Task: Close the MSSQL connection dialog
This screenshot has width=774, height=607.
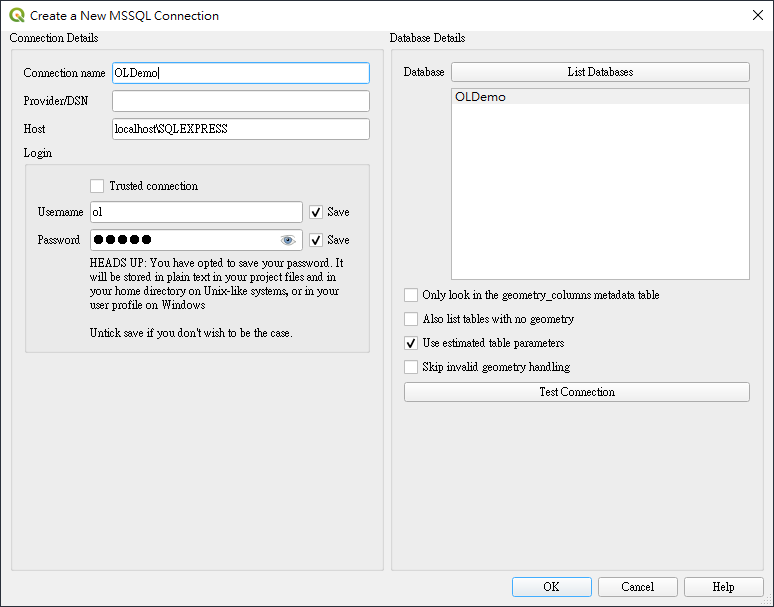Action: (758, 15)
